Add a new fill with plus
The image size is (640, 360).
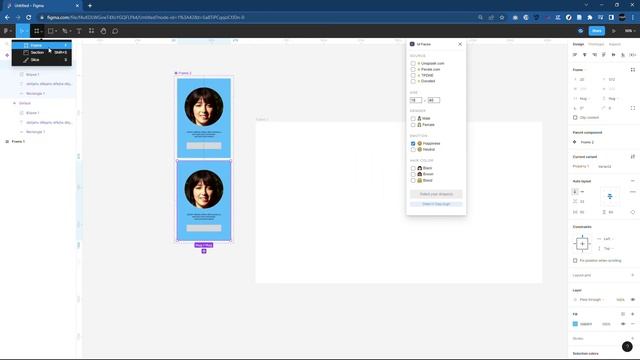pyautogui.click(x=633, y=314)
